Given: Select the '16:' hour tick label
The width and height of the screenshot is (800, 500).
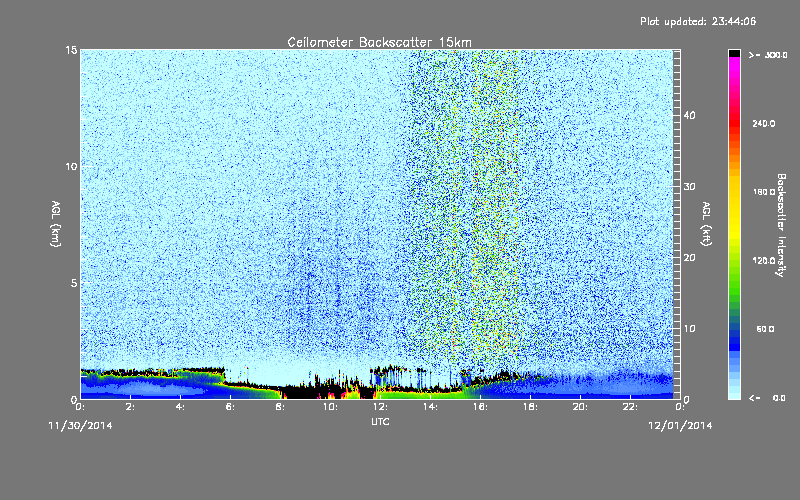Looking at the screenshot, I should 480,407.
